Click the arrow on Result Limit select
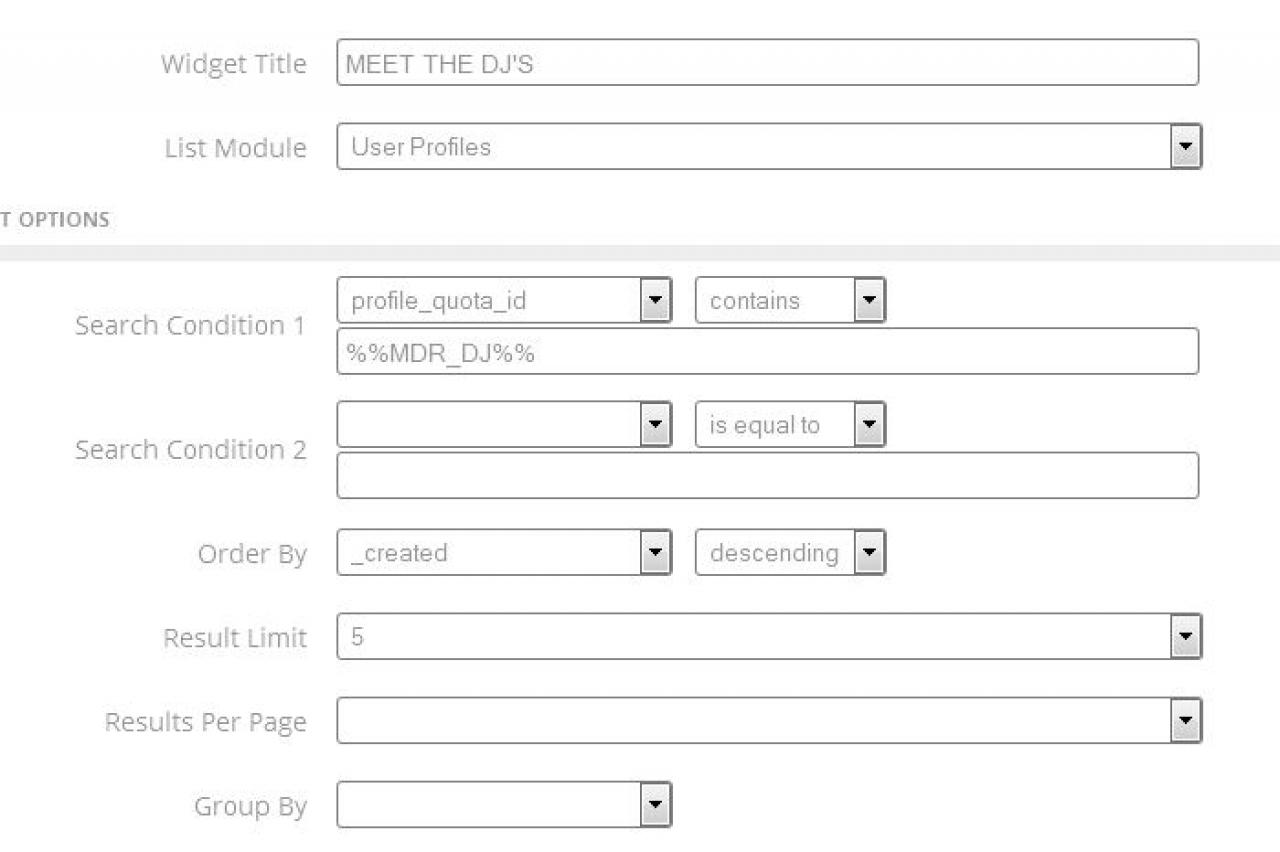 [x=1185, y=637]
